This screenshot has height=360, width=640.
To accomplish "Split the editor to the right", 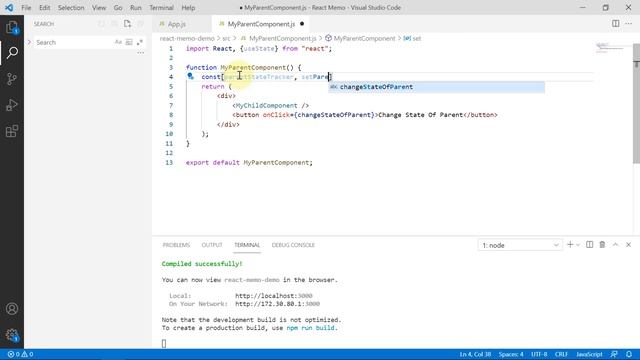I will (616, 24).
